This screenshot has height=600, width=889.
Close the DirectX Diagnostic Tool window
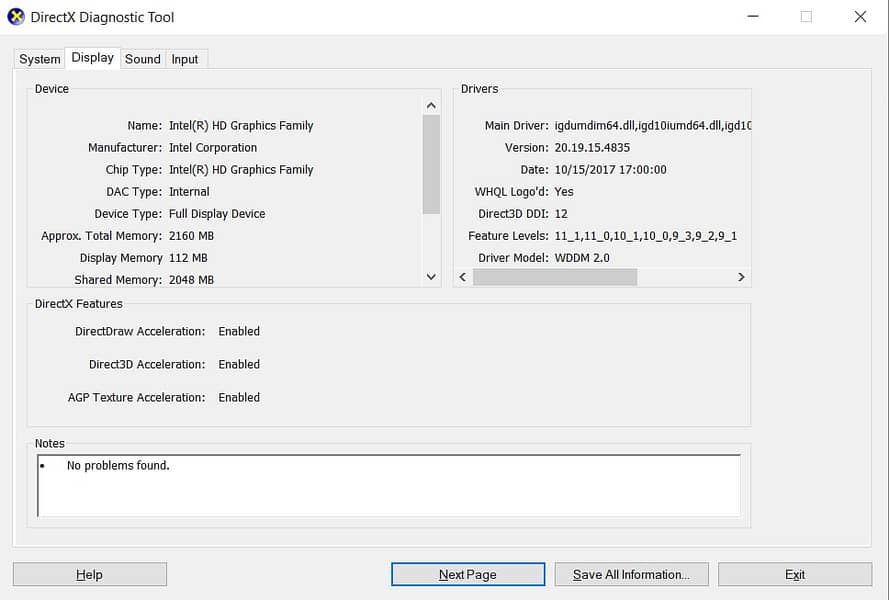[860, 17]
